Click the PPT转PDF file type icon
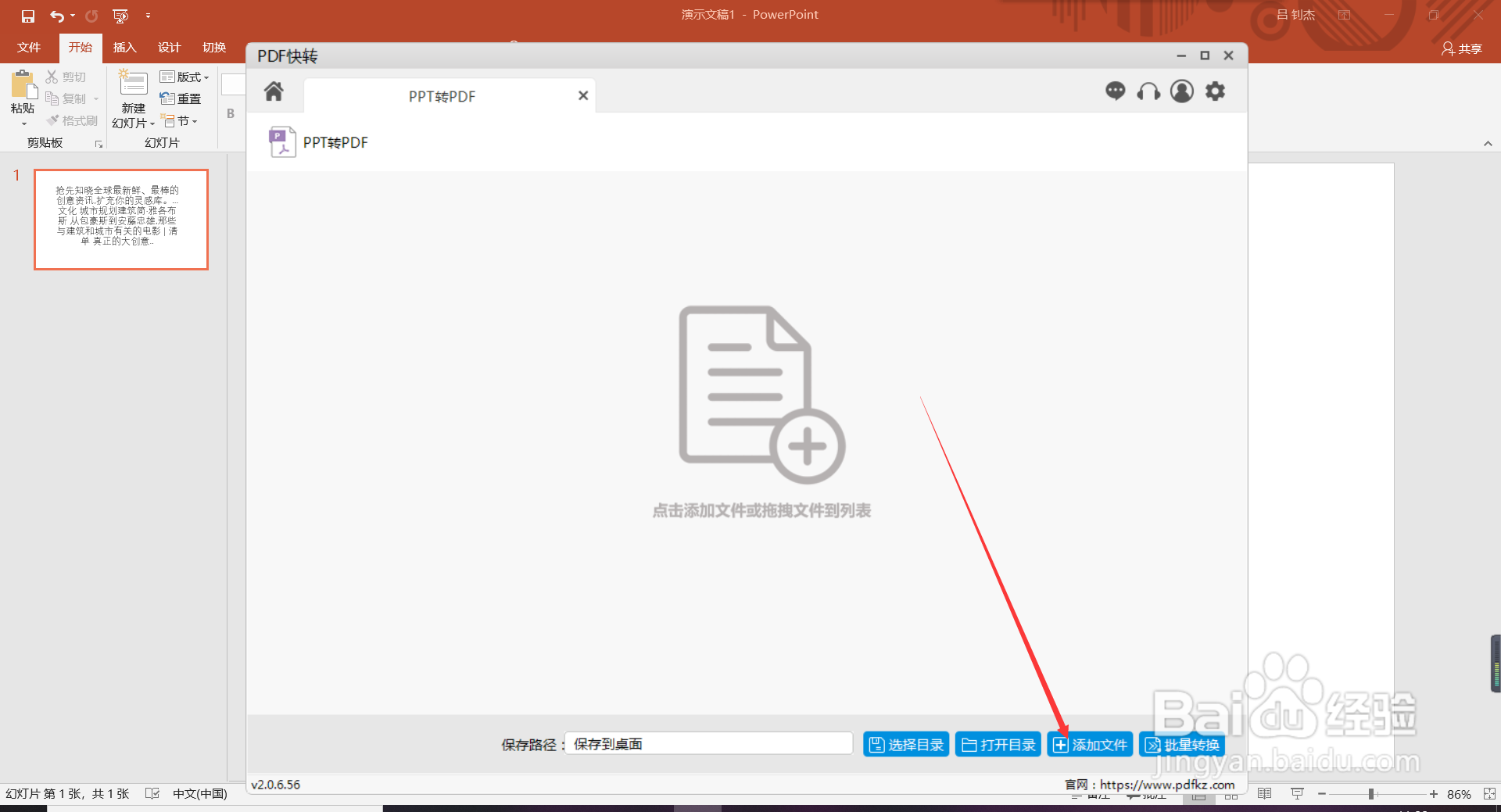 [x=282, y=142]
